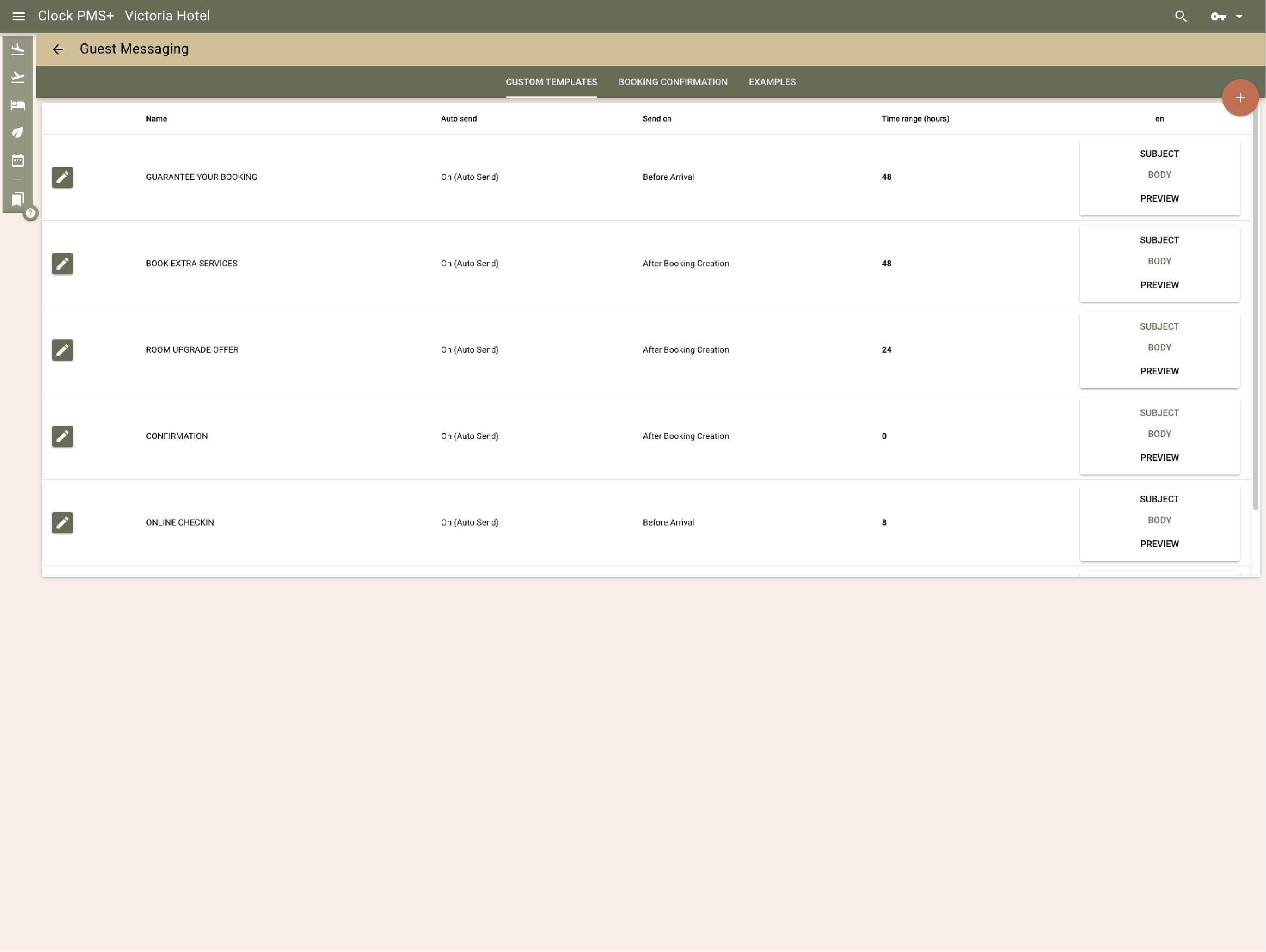
Task: Open the calendar sidebar icon
Action: [x=18, y=160]
